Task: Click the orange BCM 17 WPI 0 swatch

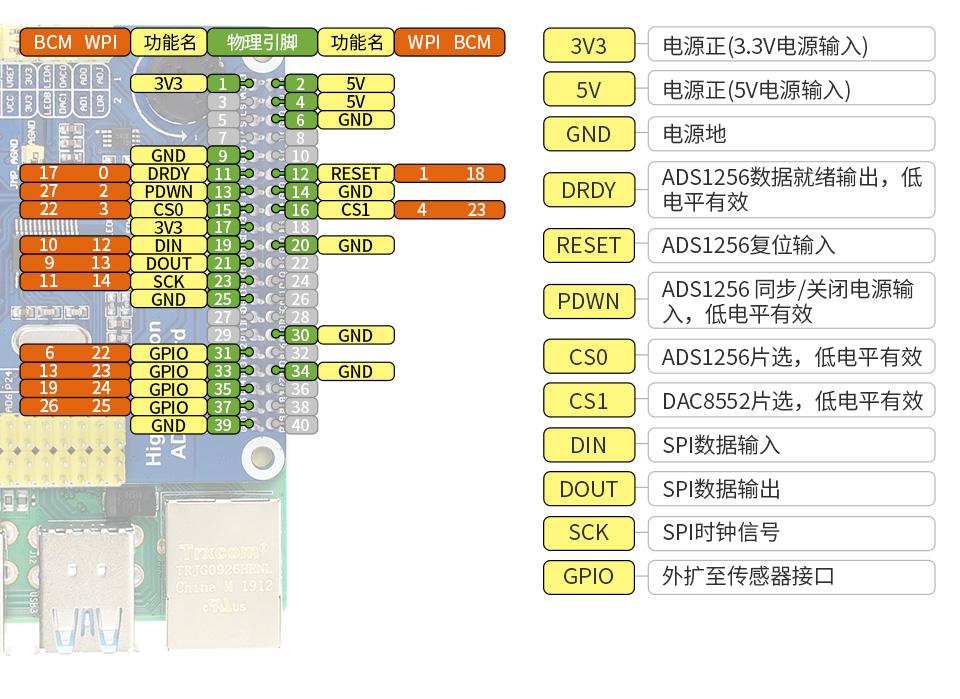Action: (x=74, y=174)
